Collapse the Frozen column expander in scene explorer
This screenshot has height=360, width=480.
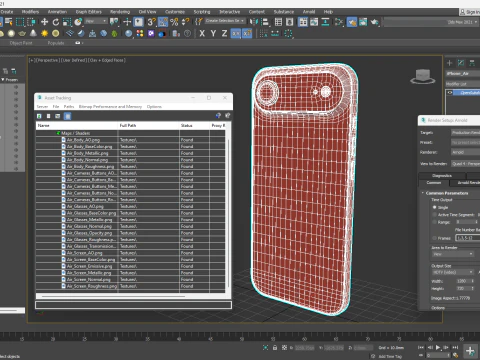tap(3, 80)
